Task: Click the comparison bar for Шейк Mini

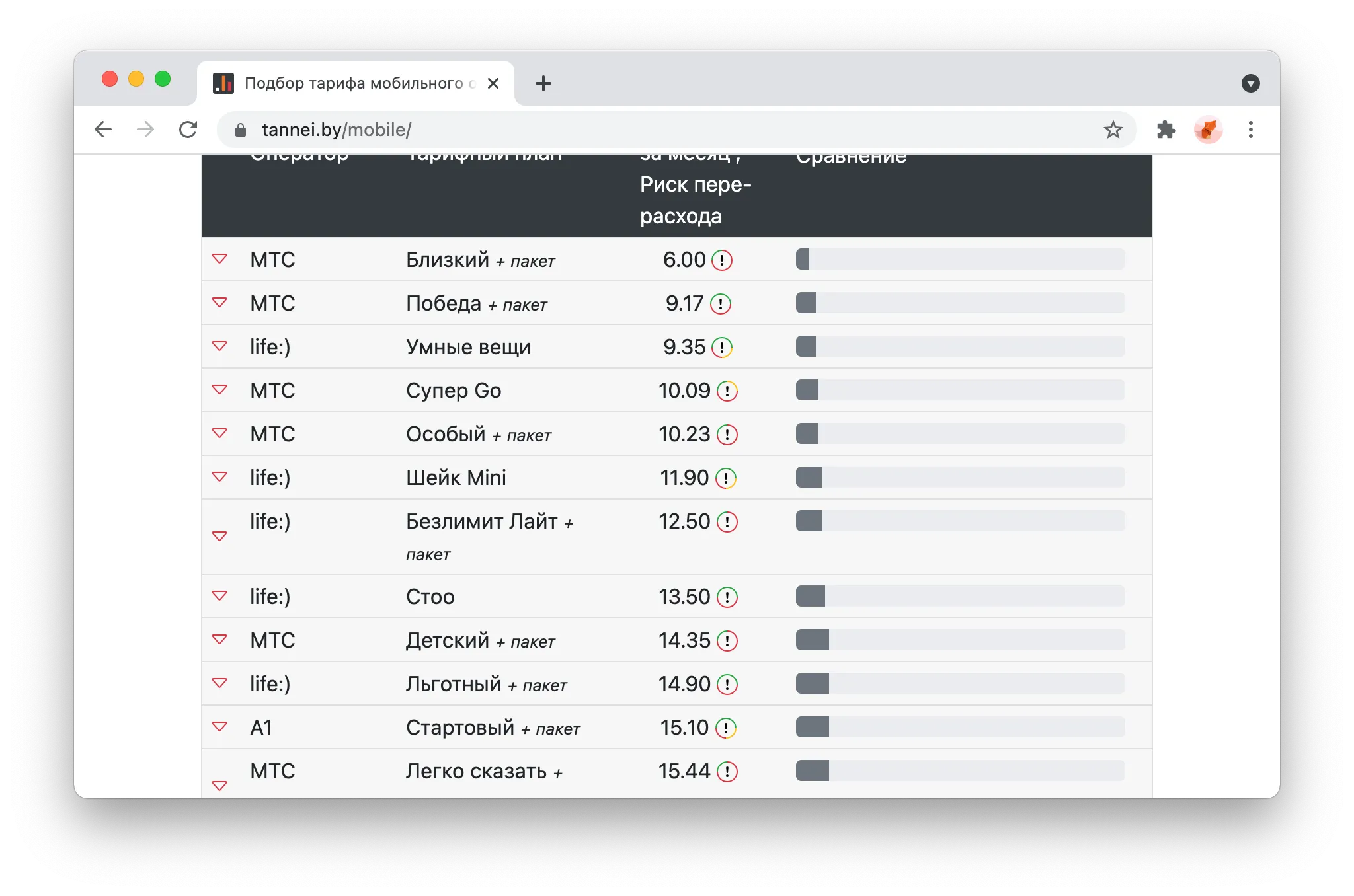Action: pyautogui.click(x=961, y=477)
